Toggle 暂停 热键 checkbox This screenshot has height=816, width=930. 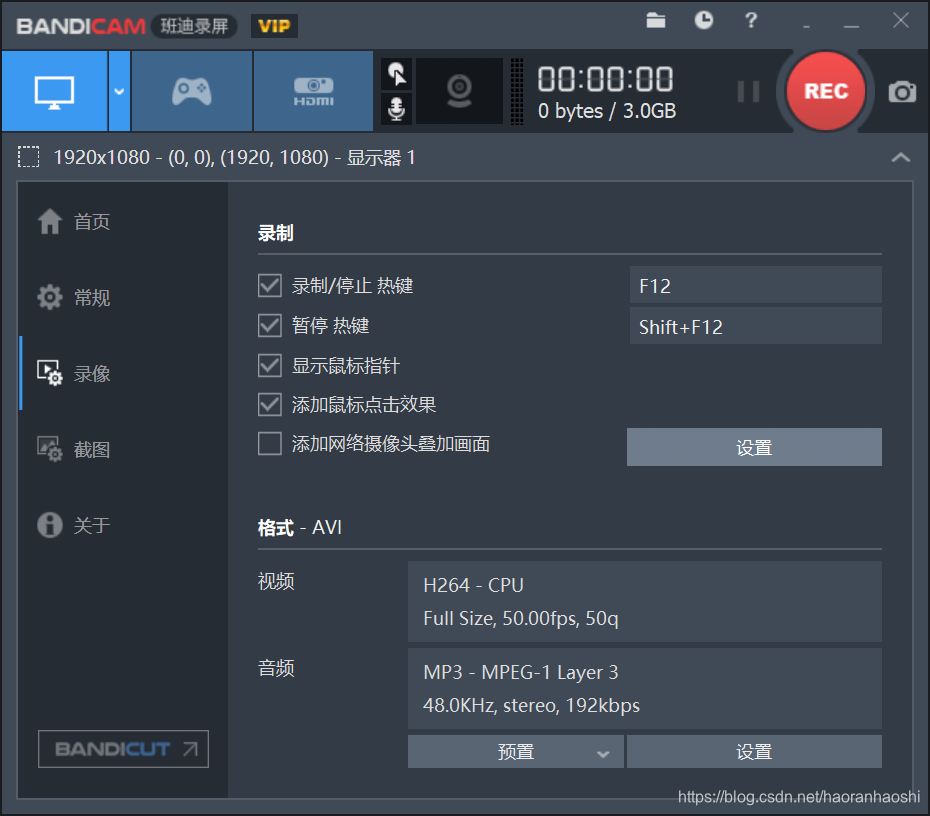click(270, 326)
